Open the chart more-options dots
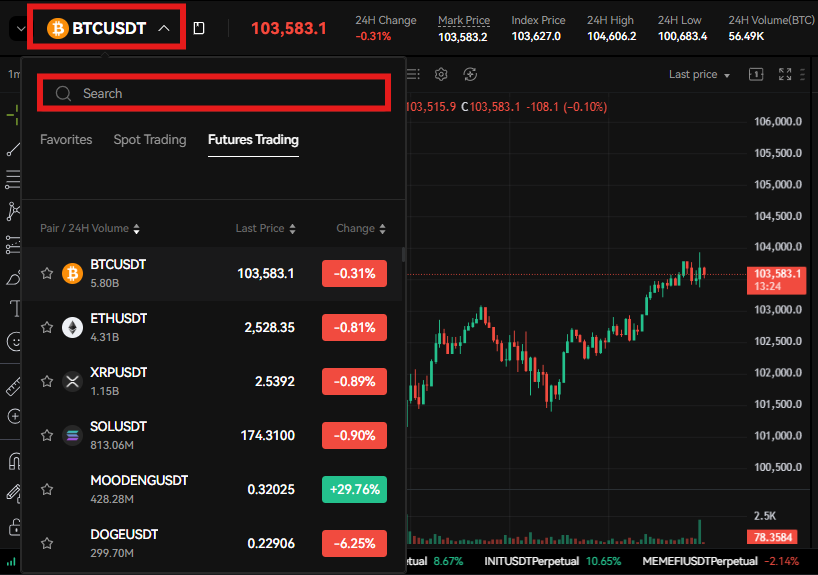The image size is (818, 575). click(x=802, y=75)
